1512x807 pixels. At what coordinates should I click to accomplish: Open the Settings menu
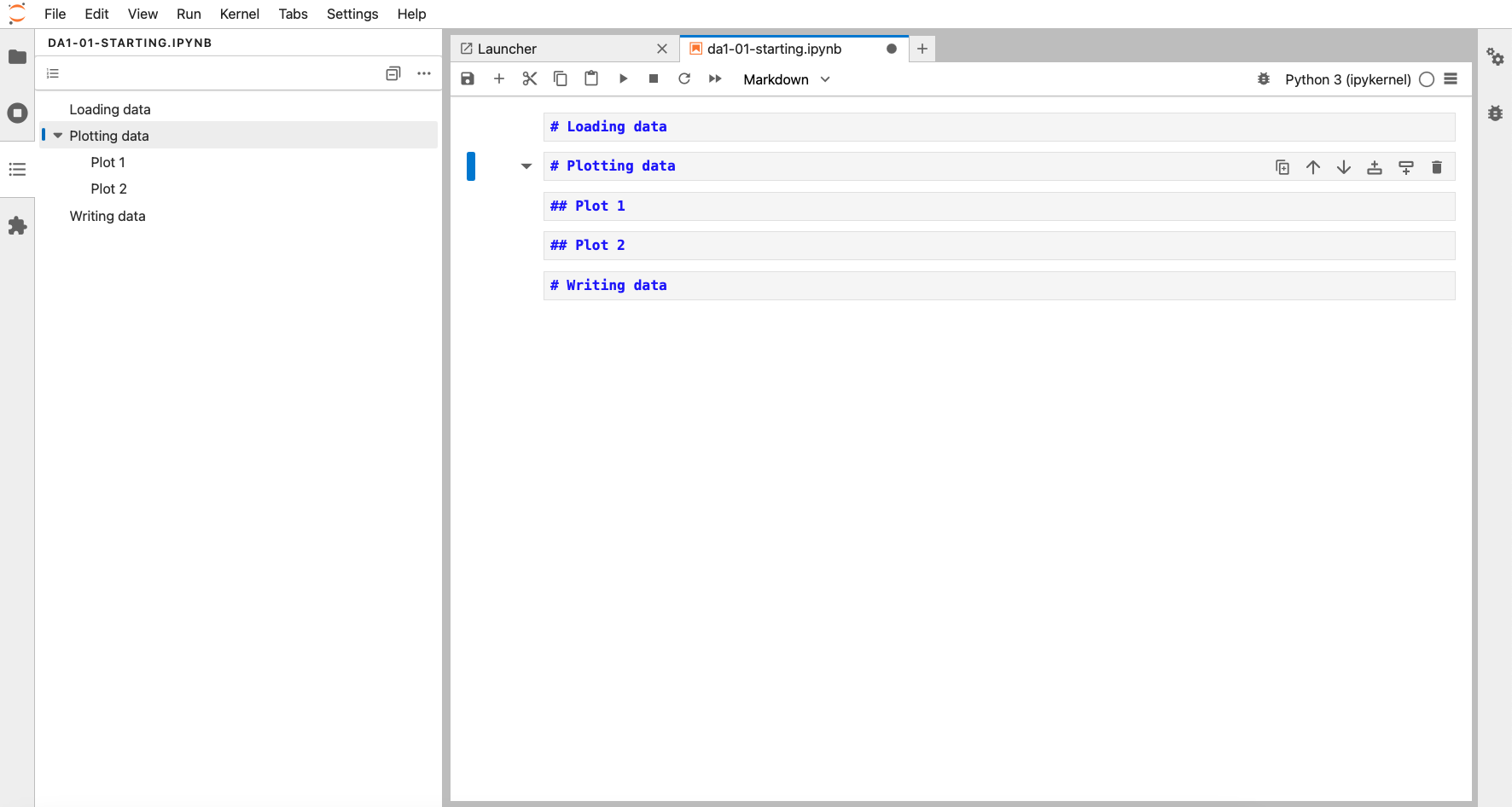[x=352, y=14]
